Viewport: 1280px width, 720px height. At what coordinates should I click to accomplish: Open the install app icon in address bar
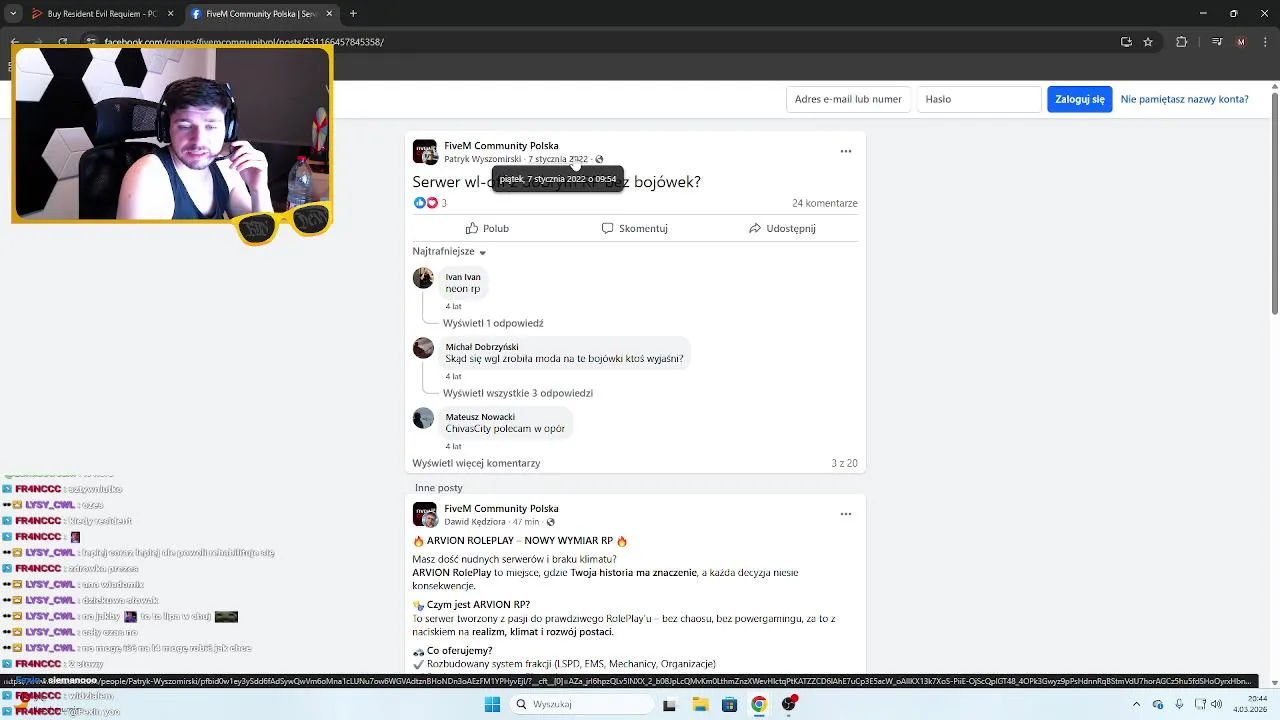(x=1126, y=42)
